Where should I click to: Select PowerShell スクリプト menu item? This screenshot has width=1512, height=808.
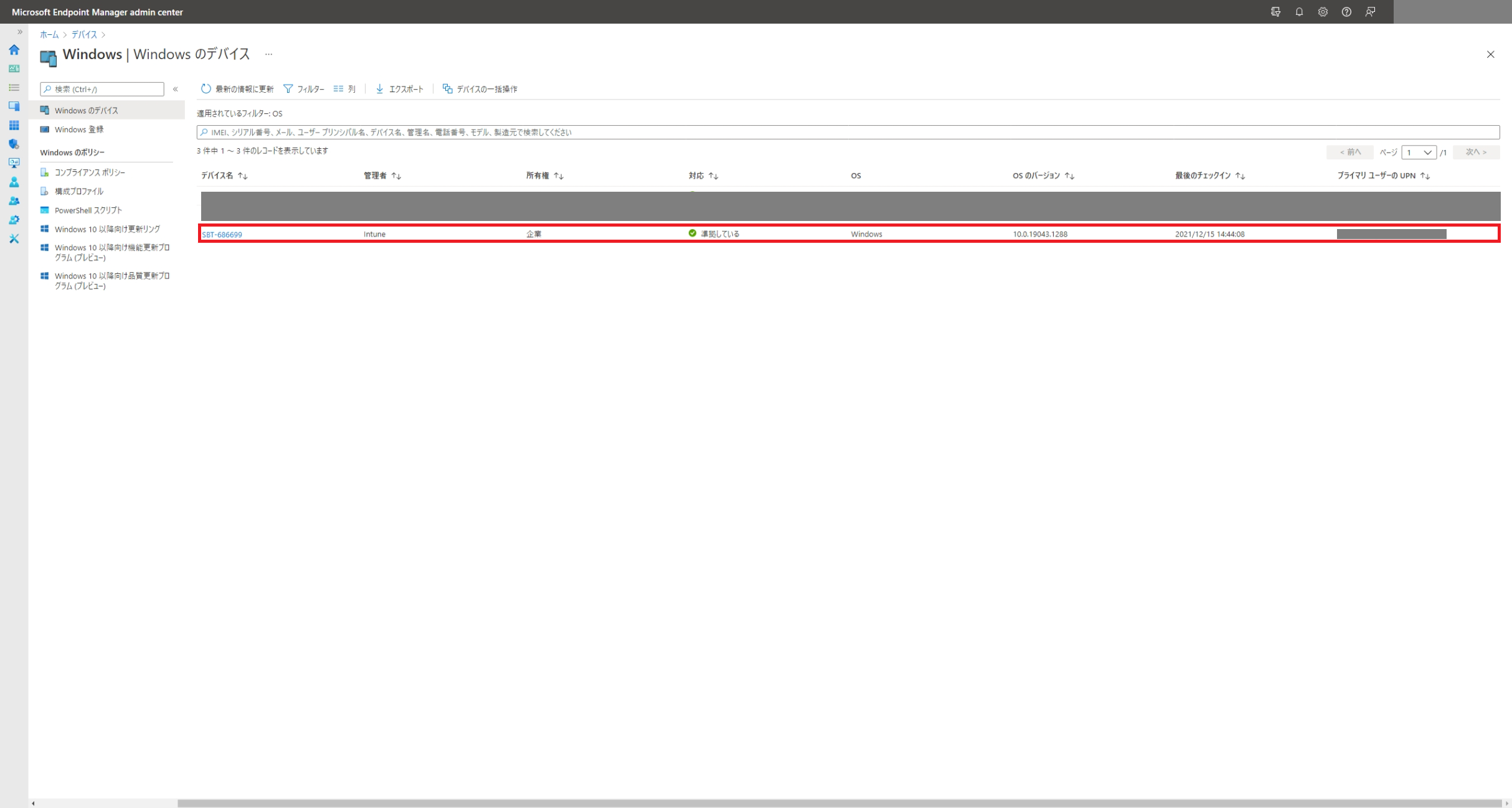point(88,210)
